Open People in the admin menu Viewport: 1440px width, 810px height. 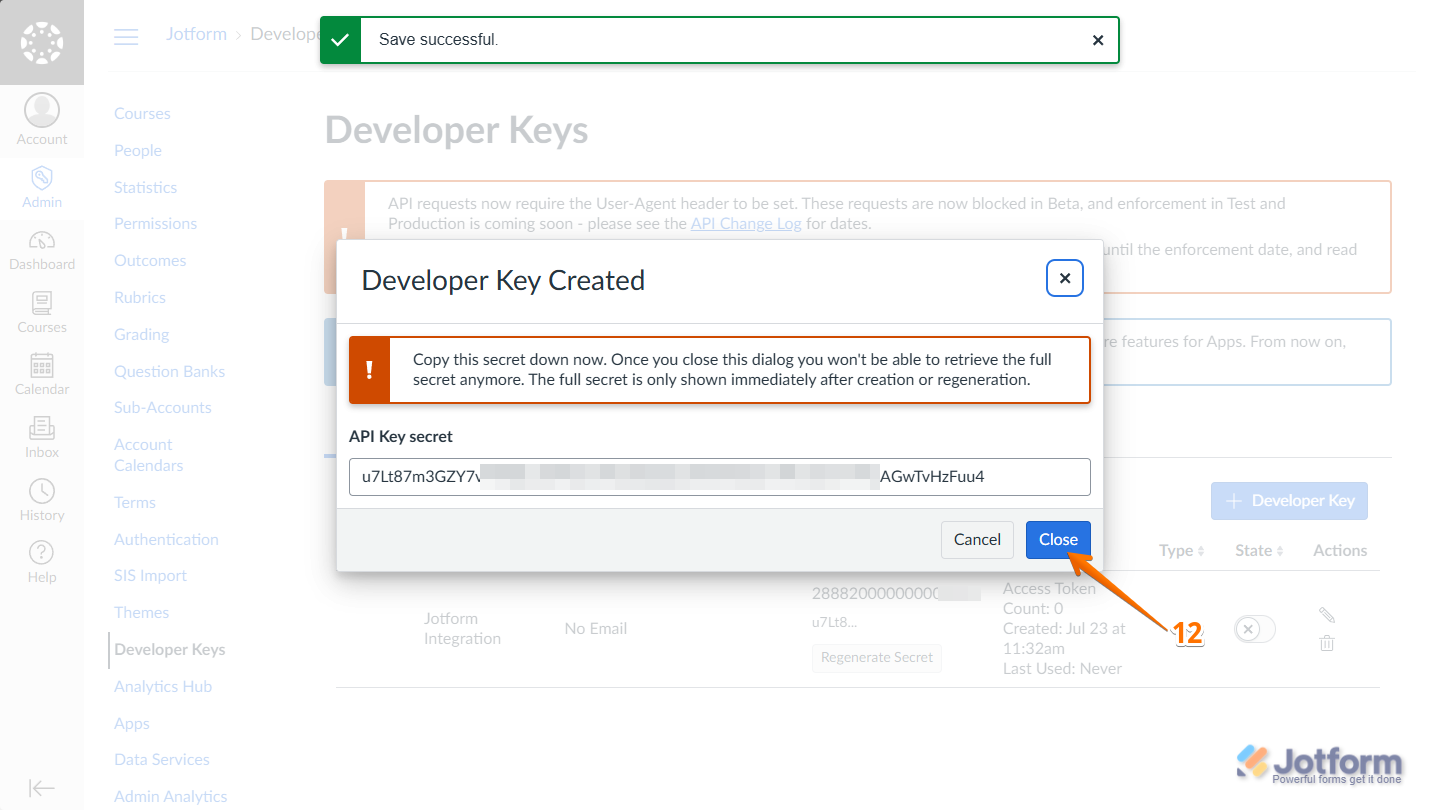tap(138, 151)
